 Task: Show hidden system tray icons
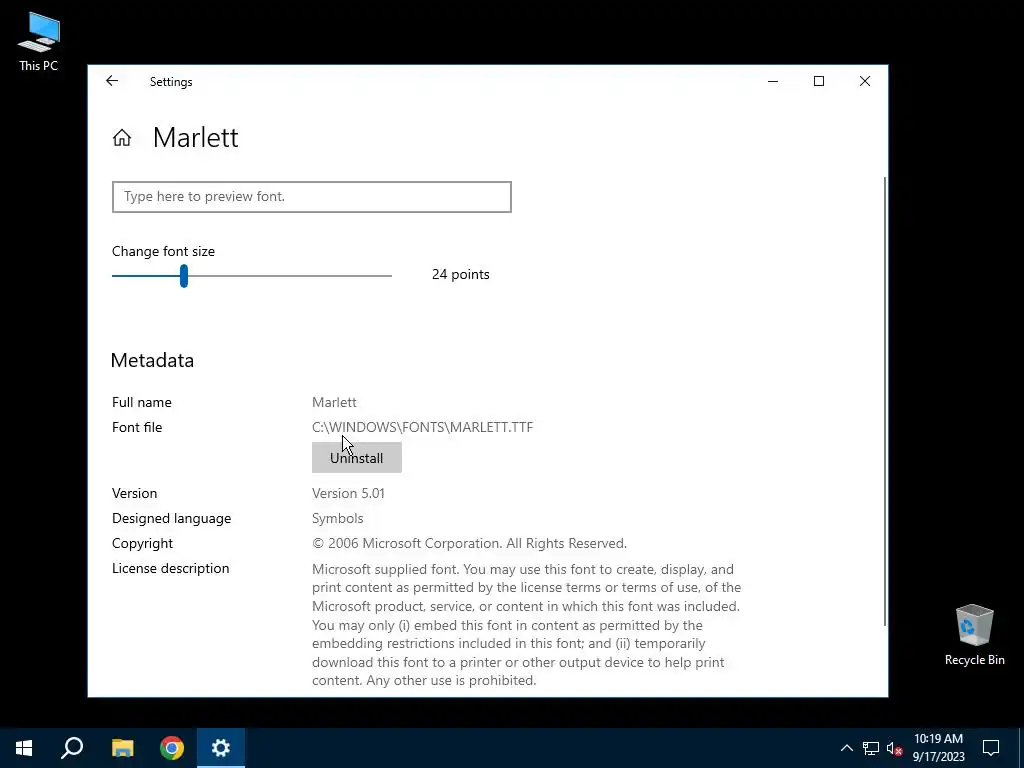(846, 748)
